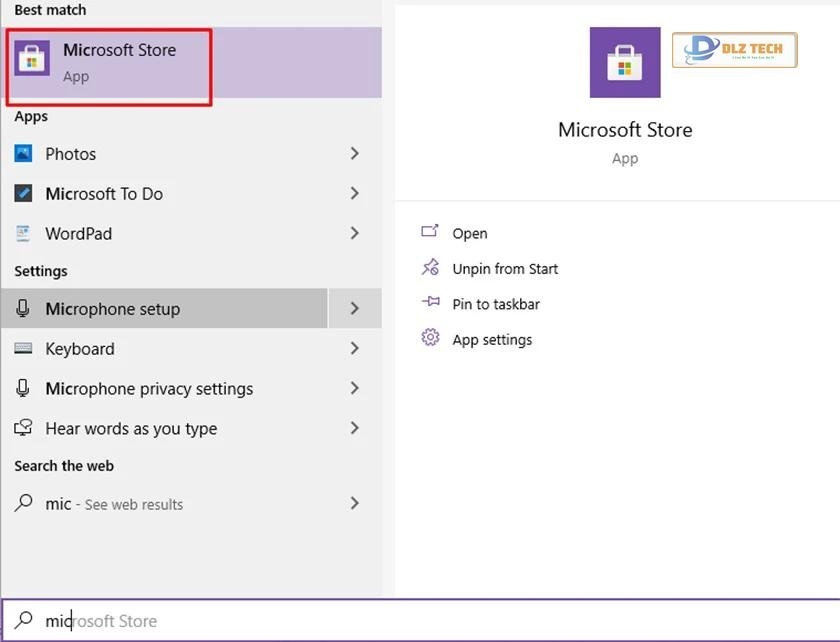Select the Keyboard settings icon
This screenshot has width=840, height=642.
coord(23,348)
